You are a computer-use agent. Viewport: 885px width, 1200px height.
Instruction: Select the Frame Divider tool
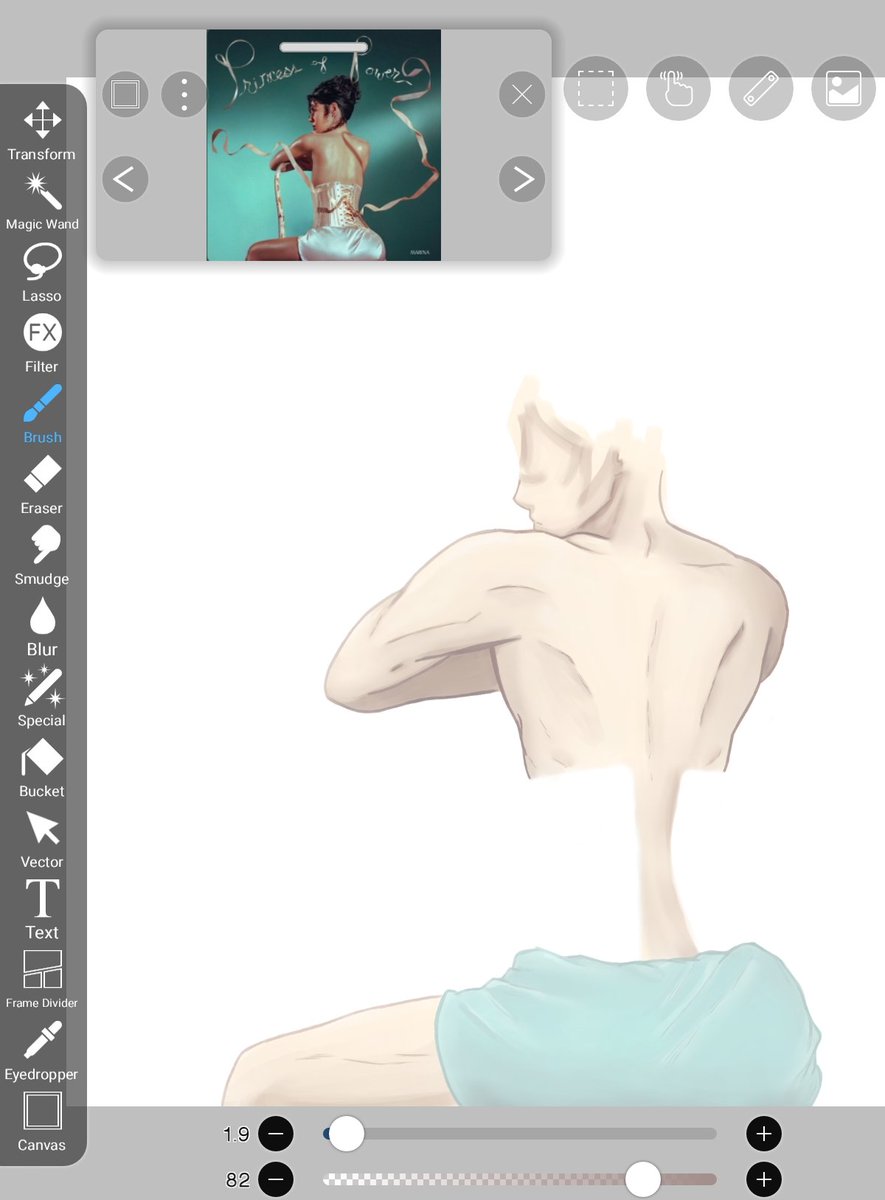click(41, 968)
